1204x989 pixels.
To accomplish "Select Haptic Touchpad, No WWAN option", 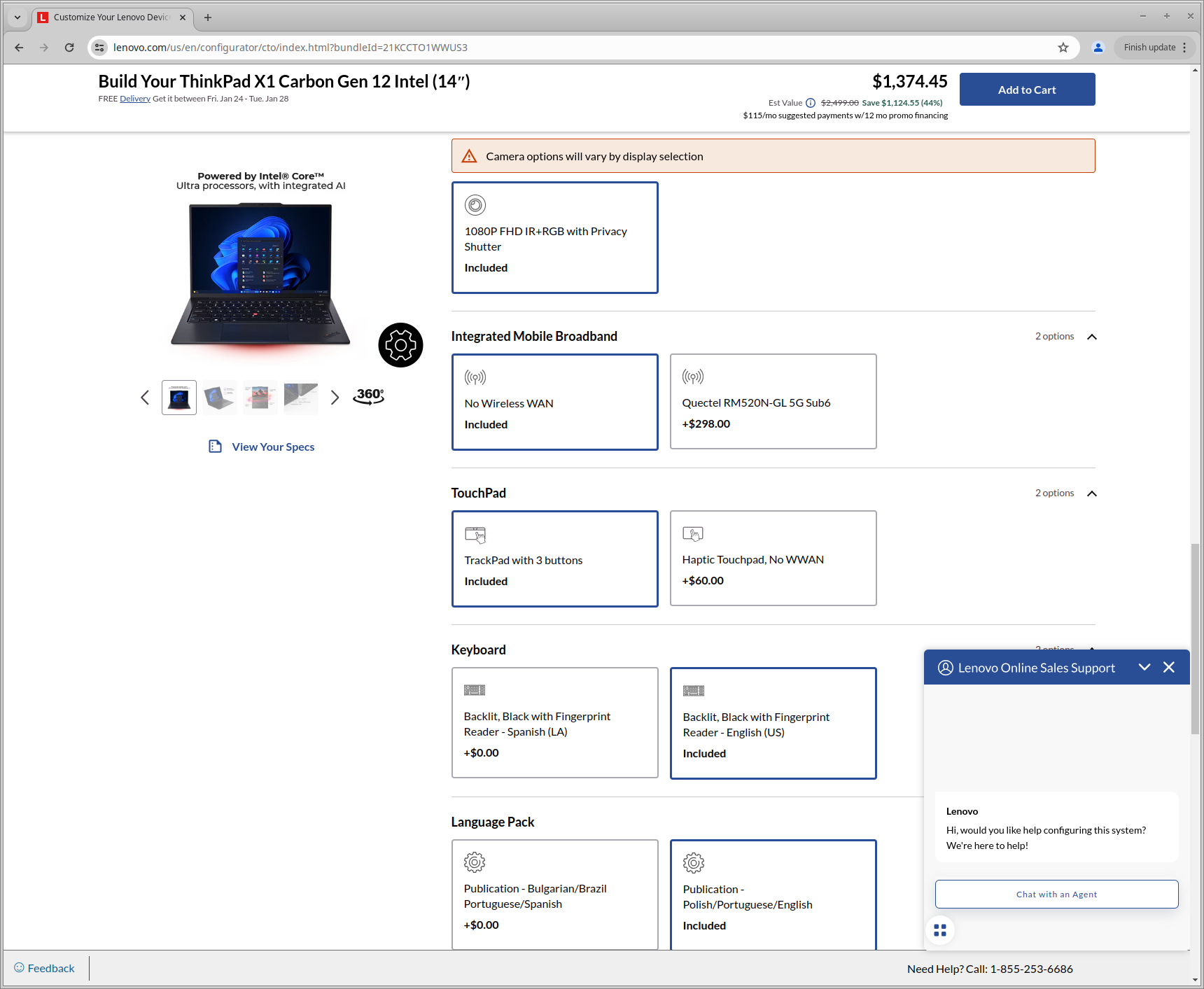I will click(x=773, y=559).
